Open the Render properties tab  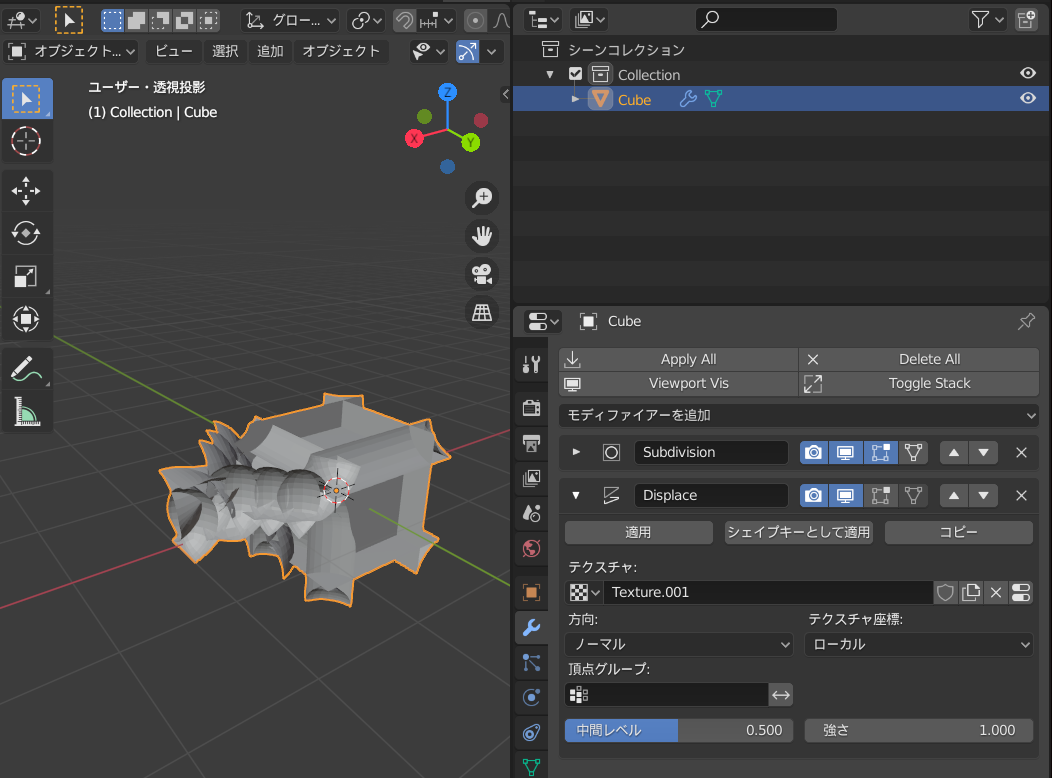(531, 407)
